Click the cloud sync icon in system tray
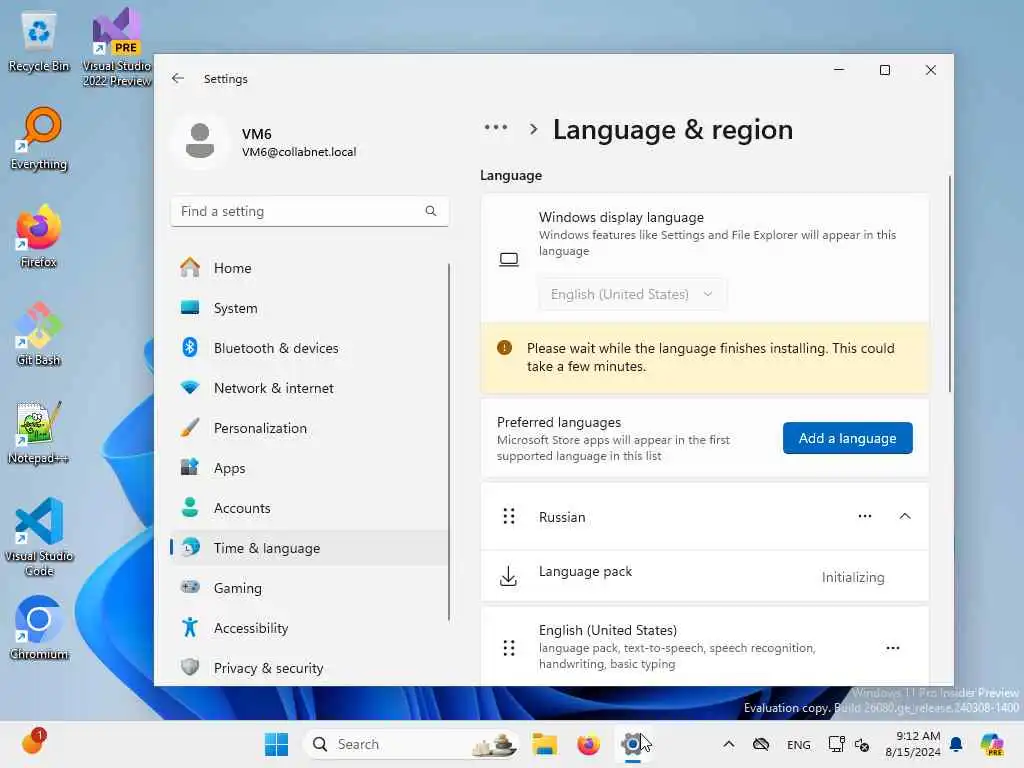 tap(761, 744)
